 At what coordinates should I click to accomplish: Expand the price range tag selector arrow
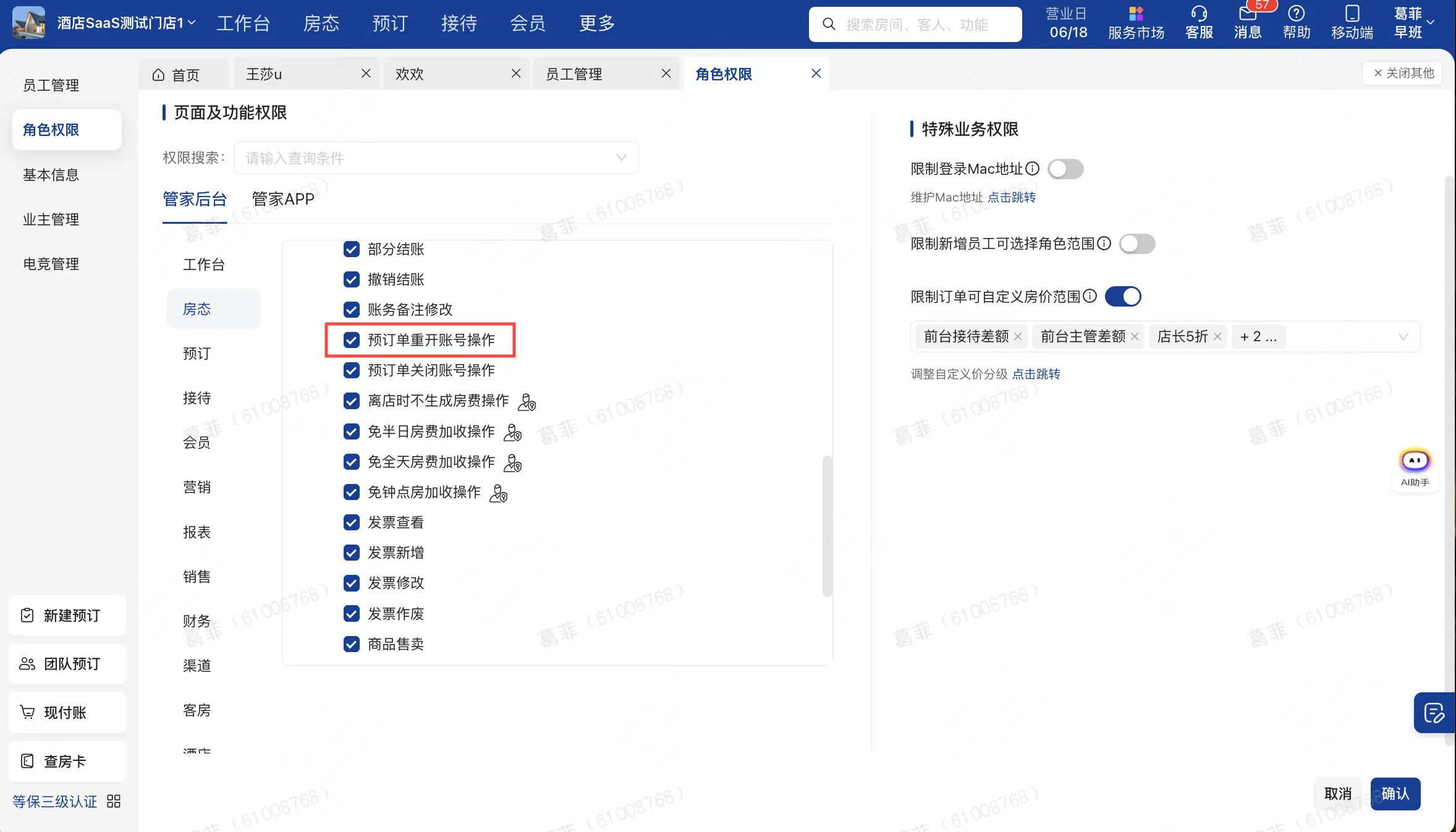[1403, 337]
